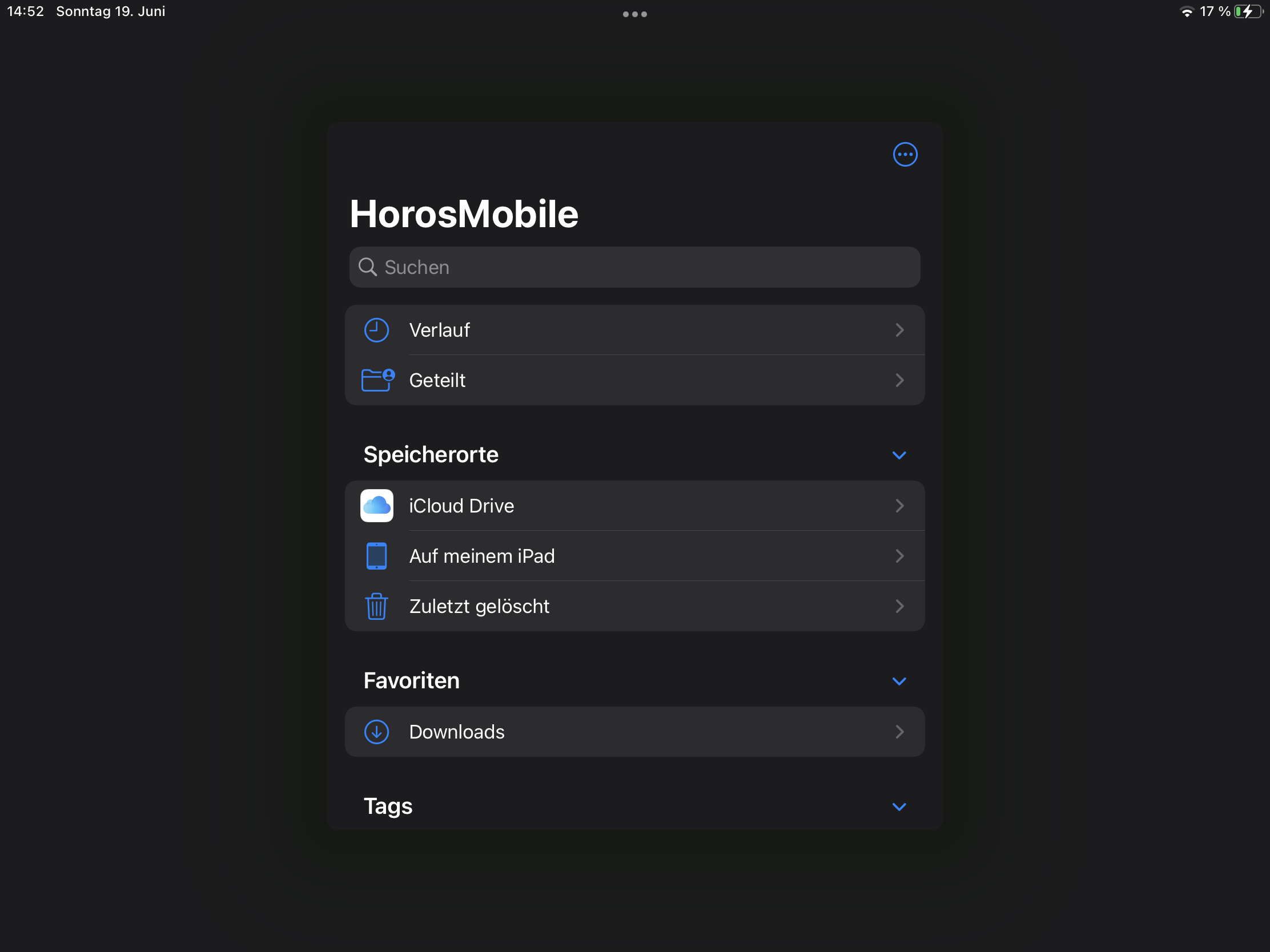
Task: Tap the battery charging indicator
Action: [x=1248, y=11]
